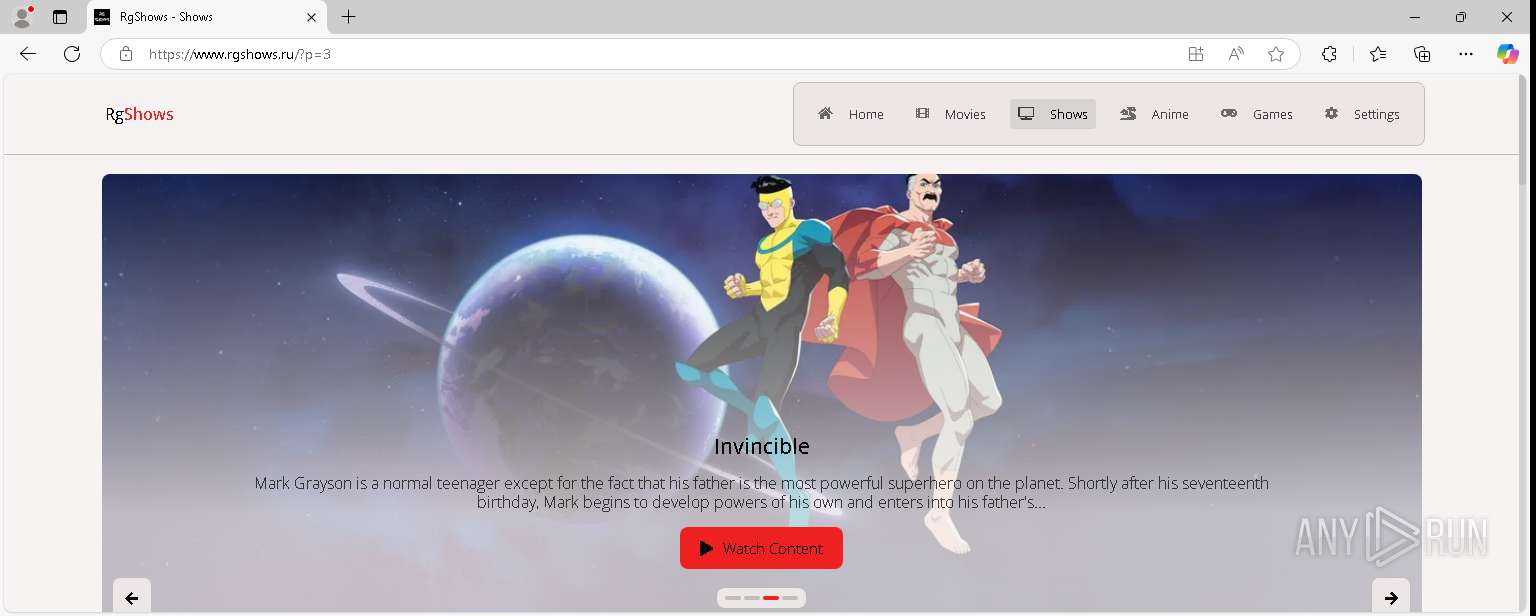
Task: Click the Invincible title text
Action: (x=762, y=446)
